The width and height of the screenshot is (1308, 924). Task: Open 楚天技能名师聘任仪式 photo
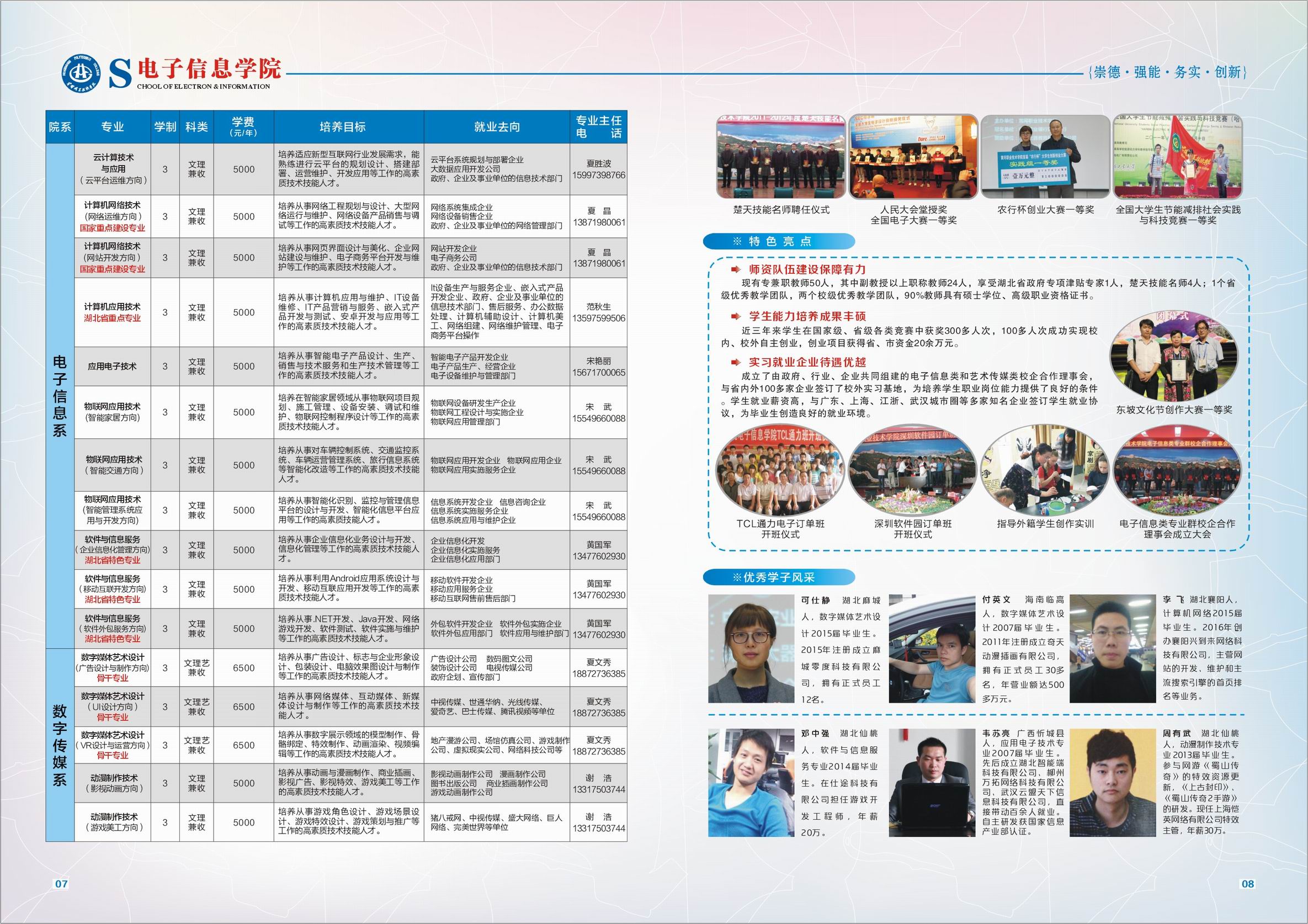coord(781,156)
